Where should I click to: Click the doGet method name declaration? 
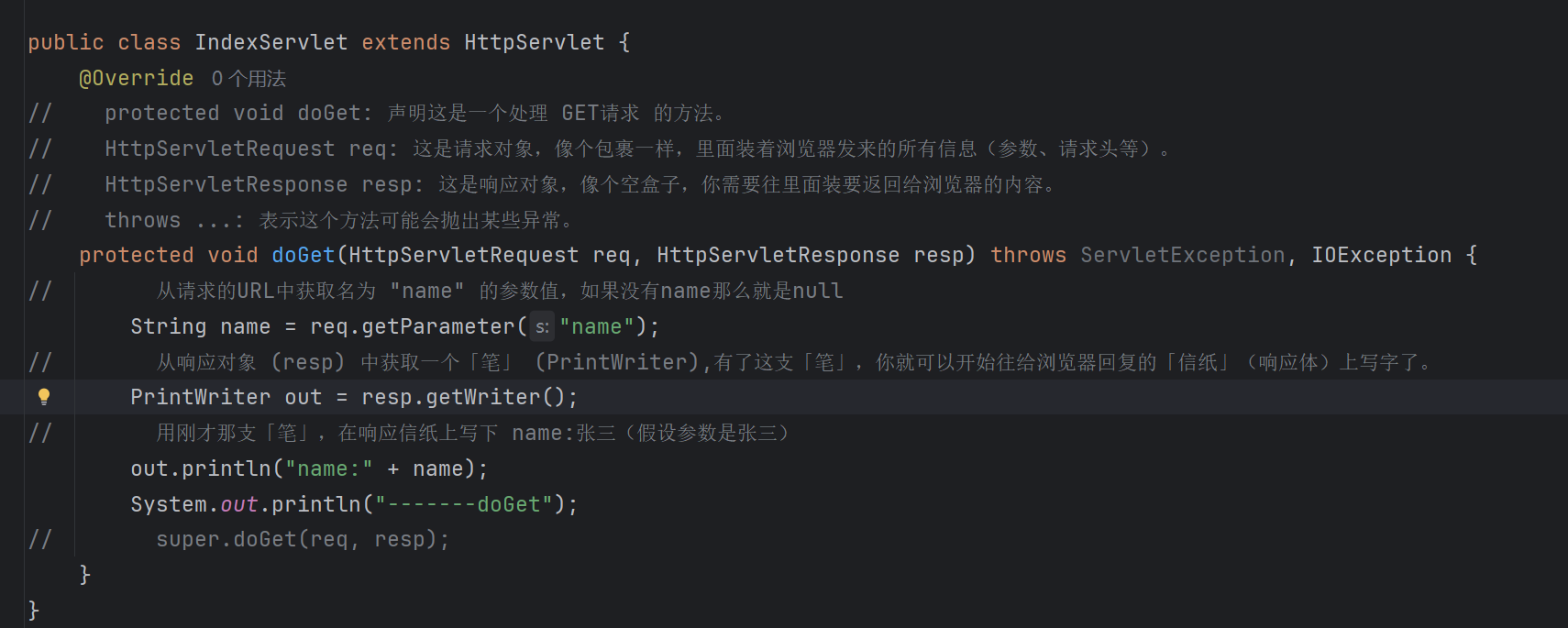click(x=303, y=256)
